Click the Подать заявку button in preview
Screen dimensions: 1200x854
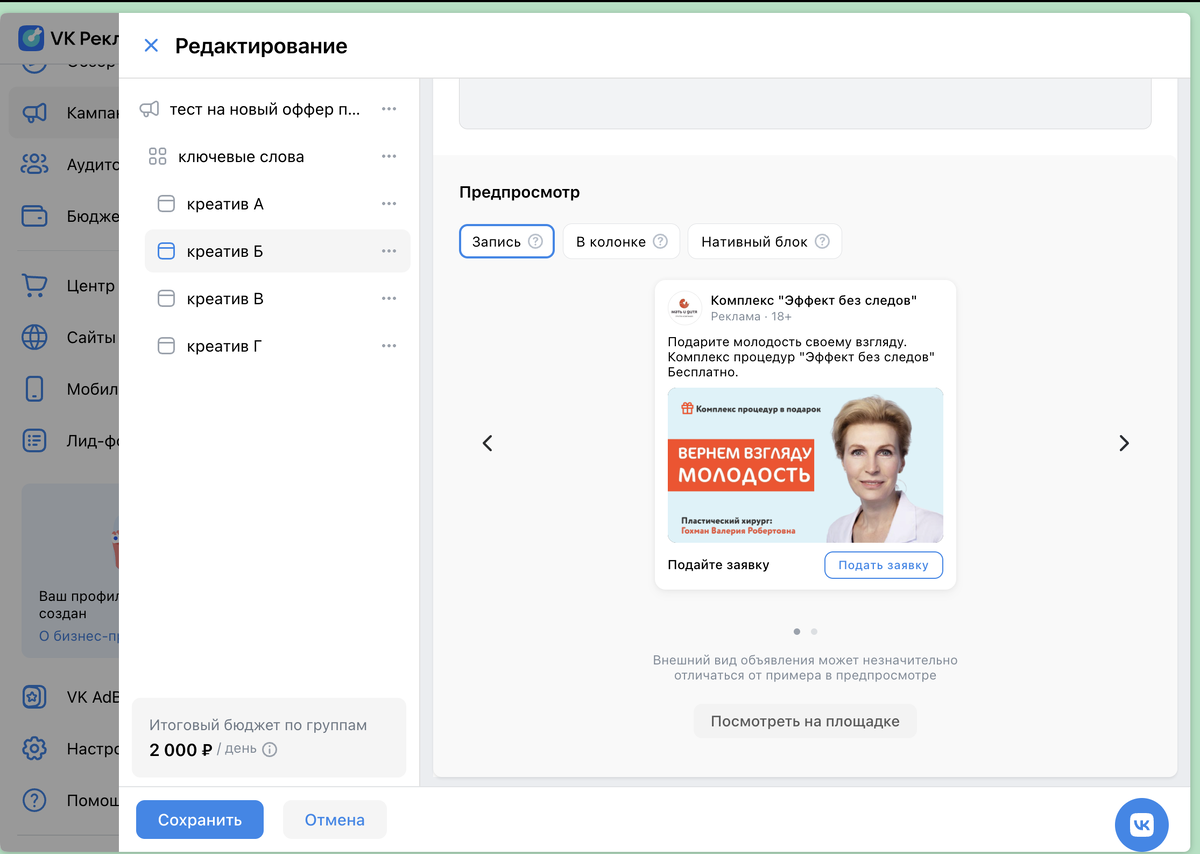pos(884,565)
